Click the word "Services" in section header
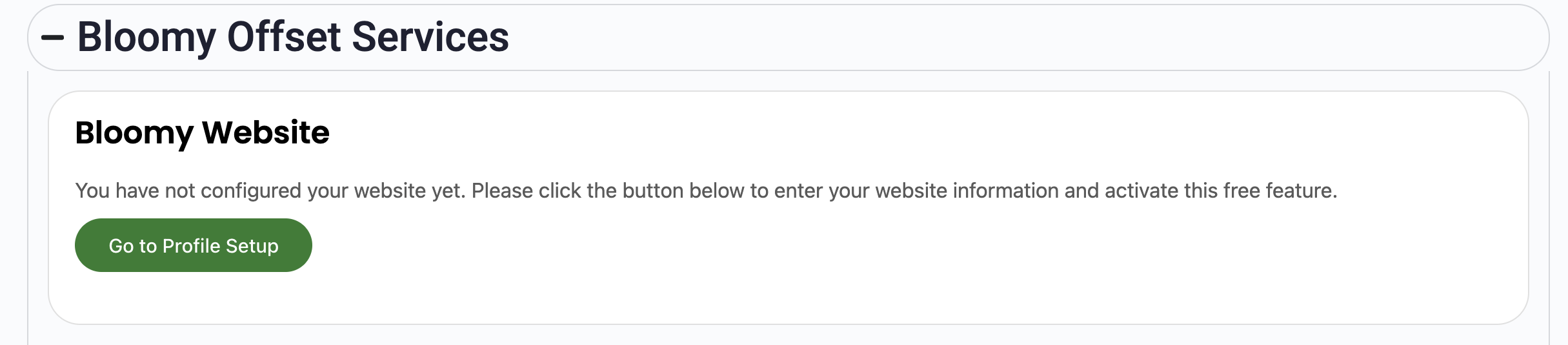The width and height of the screenshot is (1568, 345). pos(430,37)
